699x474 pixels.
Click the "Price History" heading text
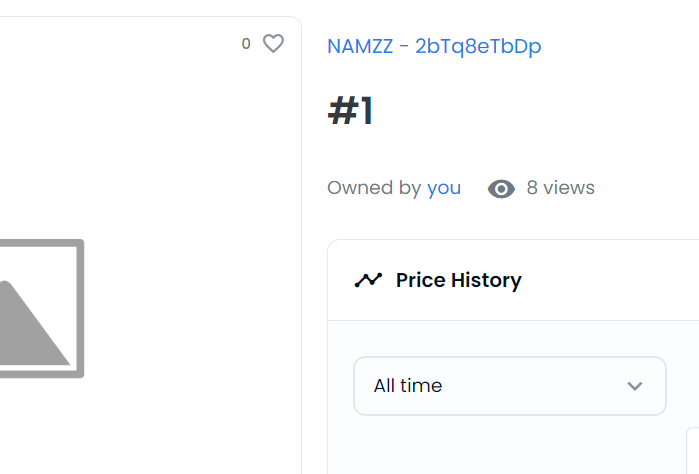pyautogui.click(x=458, y=280)
